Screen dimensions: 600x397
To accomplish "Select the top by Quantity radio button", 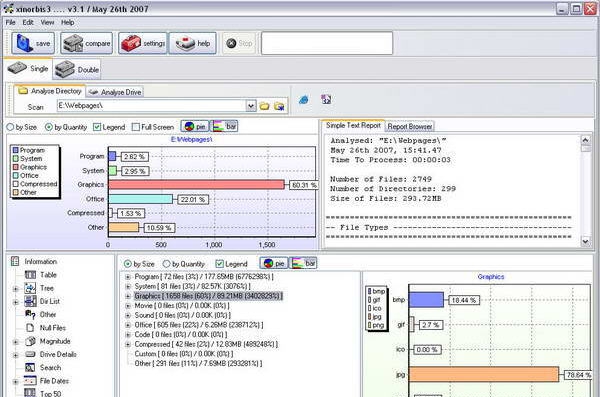I will [49, 127].
